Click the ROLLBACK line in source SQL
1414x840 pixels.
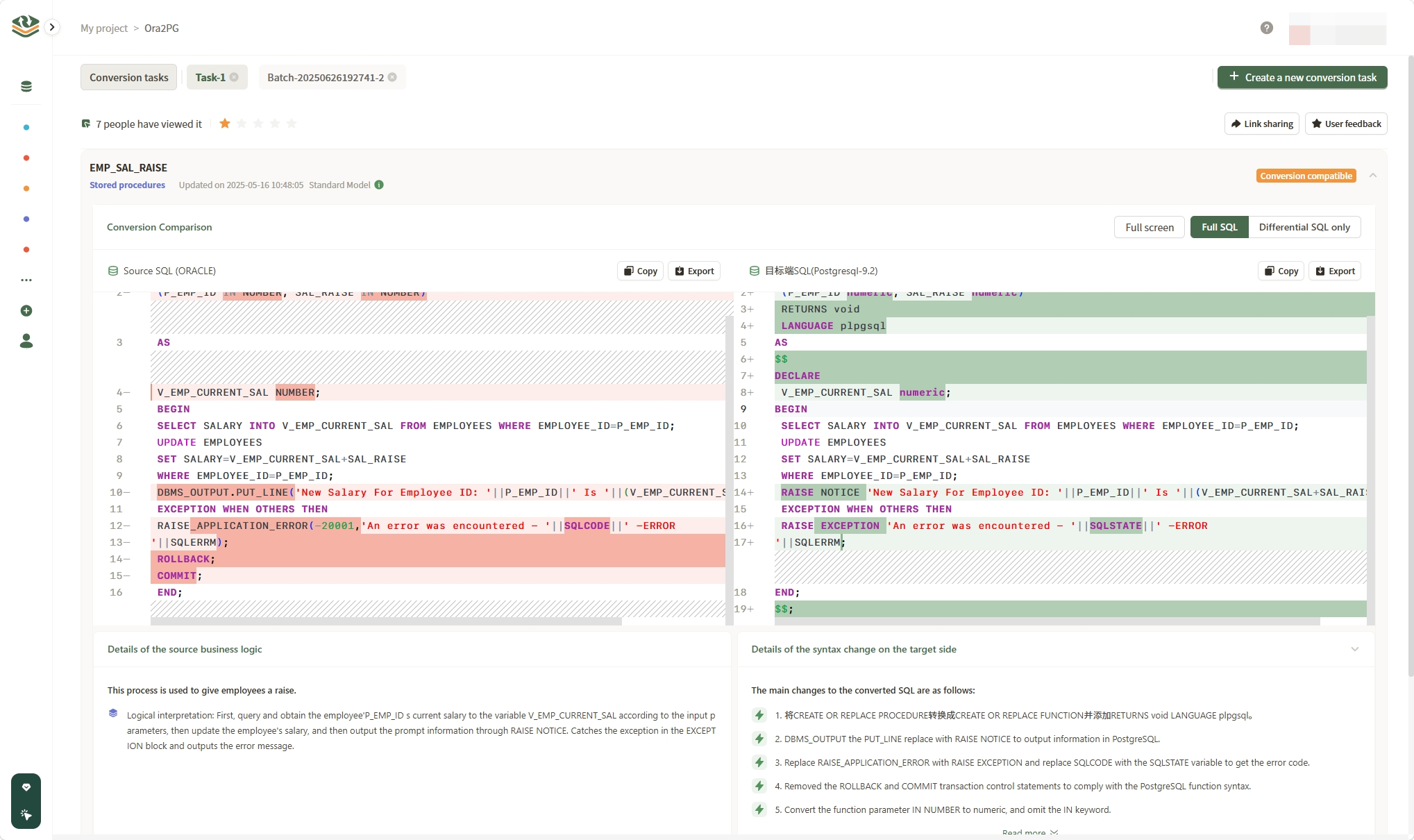(438, 559)
